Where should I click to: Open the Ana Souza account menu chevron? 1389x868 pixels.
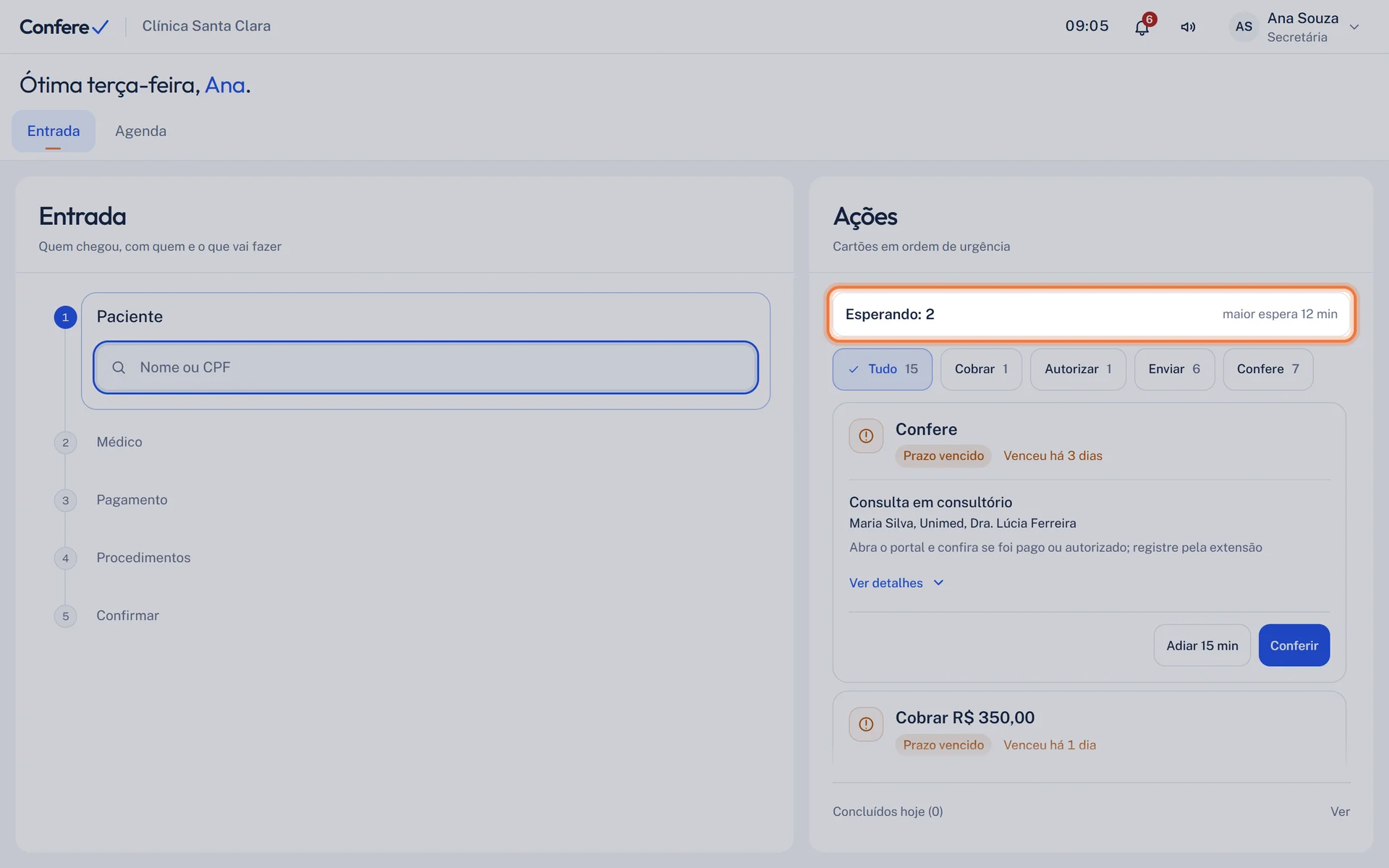(1354, 27)
